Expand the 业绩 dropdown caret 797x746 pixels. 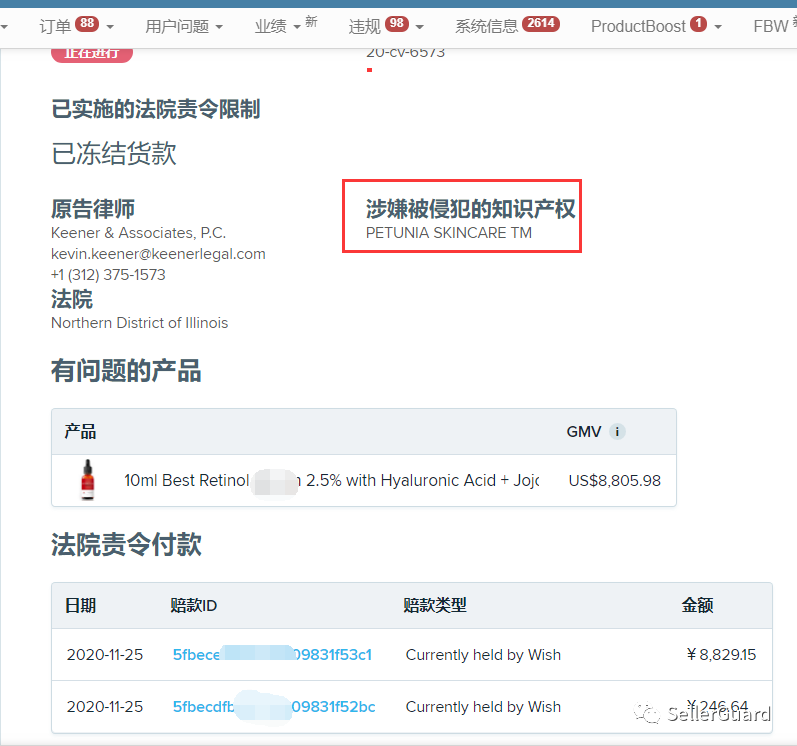tap(297, 27)
